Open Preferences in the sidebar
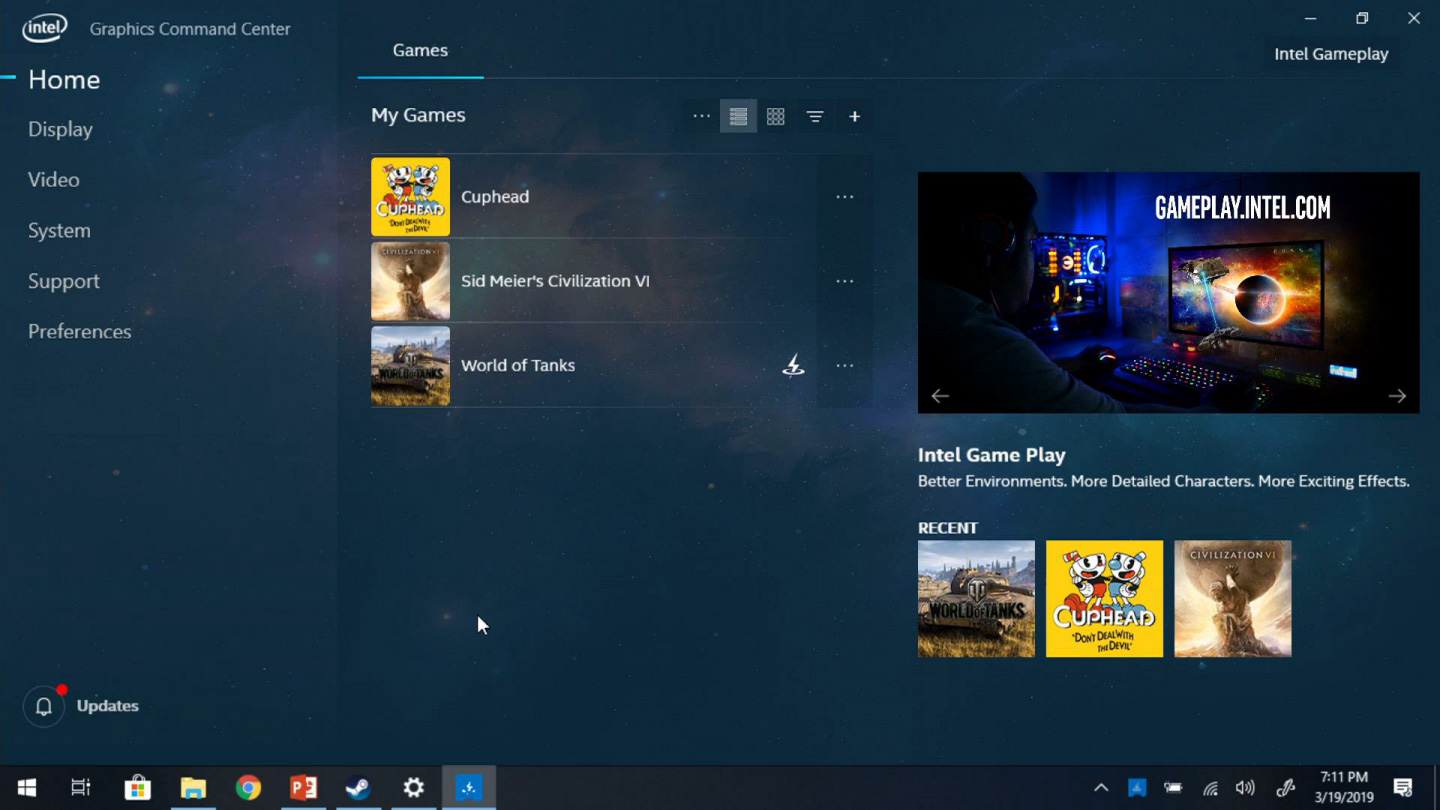The image size is (1440, 810). tap(79, 332)
